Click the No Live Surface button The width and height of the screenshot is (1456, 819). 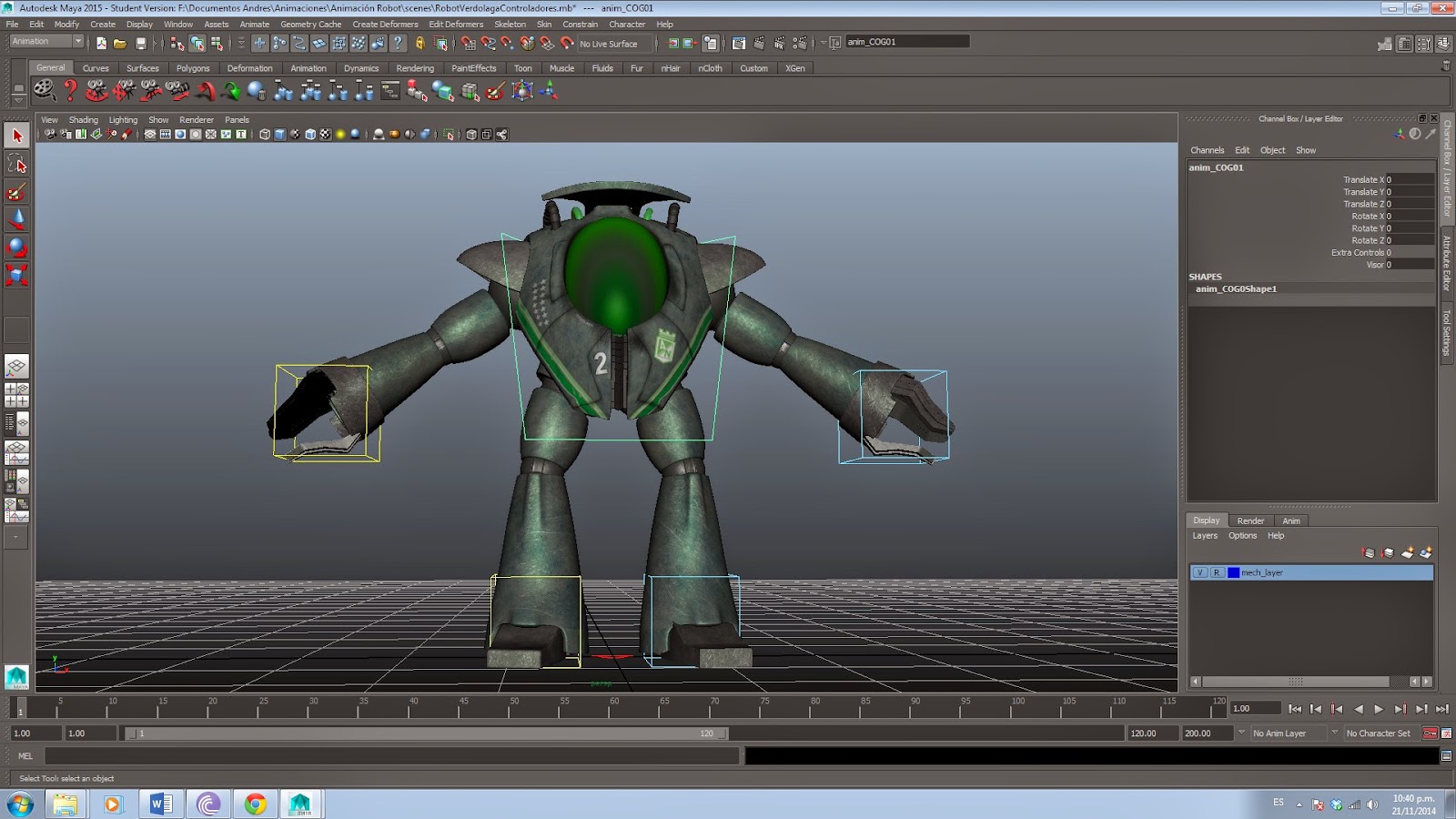pyautogui.click(x=608, y=44)
